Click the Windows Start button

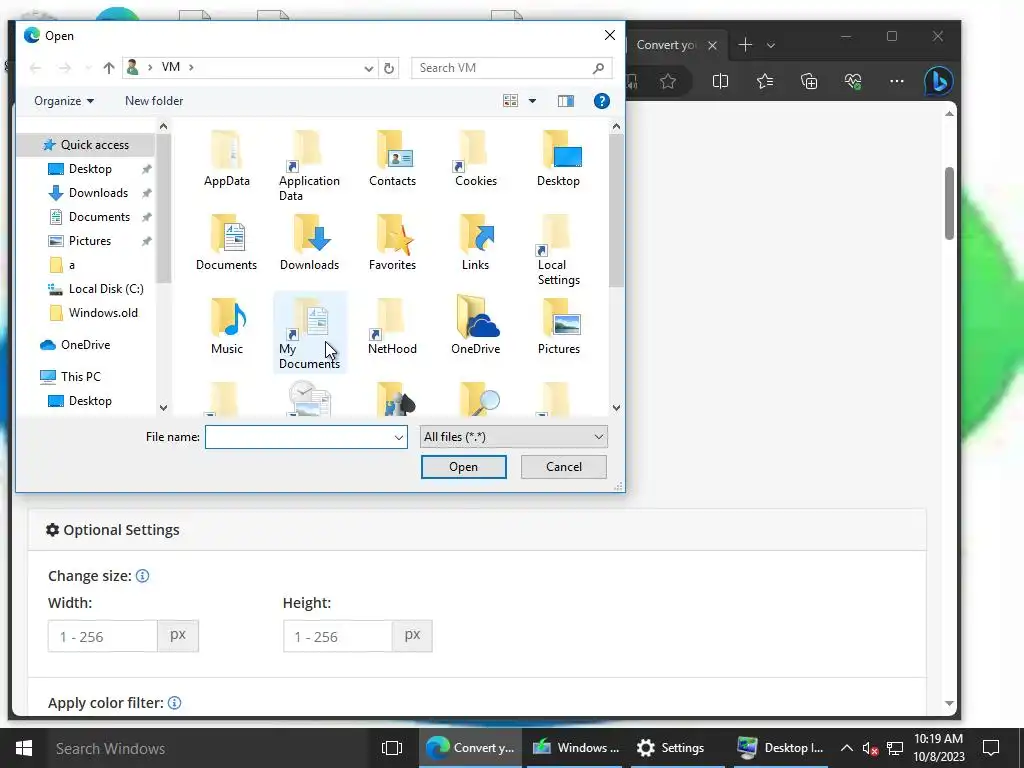click(24, 748)
